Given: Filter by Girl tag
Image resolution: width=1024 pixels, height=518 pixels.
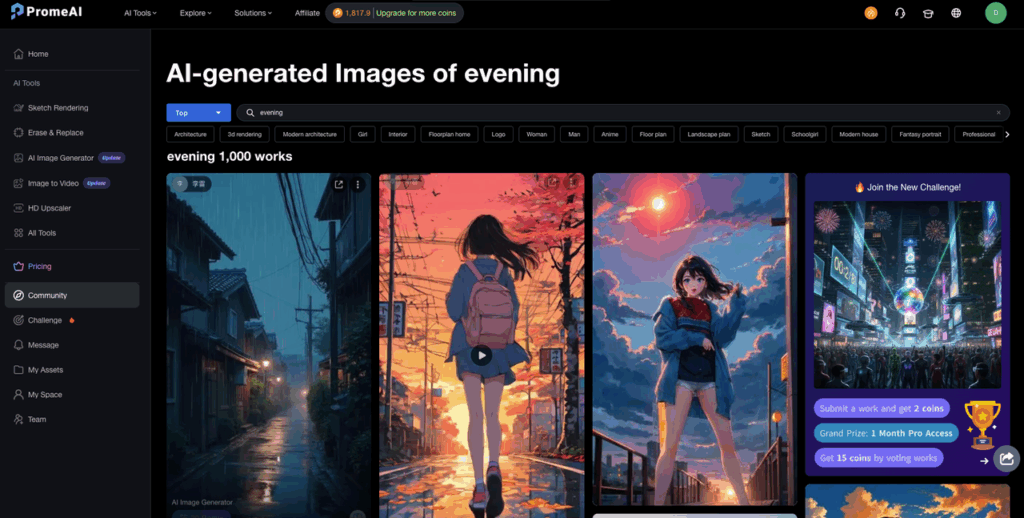Looking at the screenshot, I should coord(362,135).
